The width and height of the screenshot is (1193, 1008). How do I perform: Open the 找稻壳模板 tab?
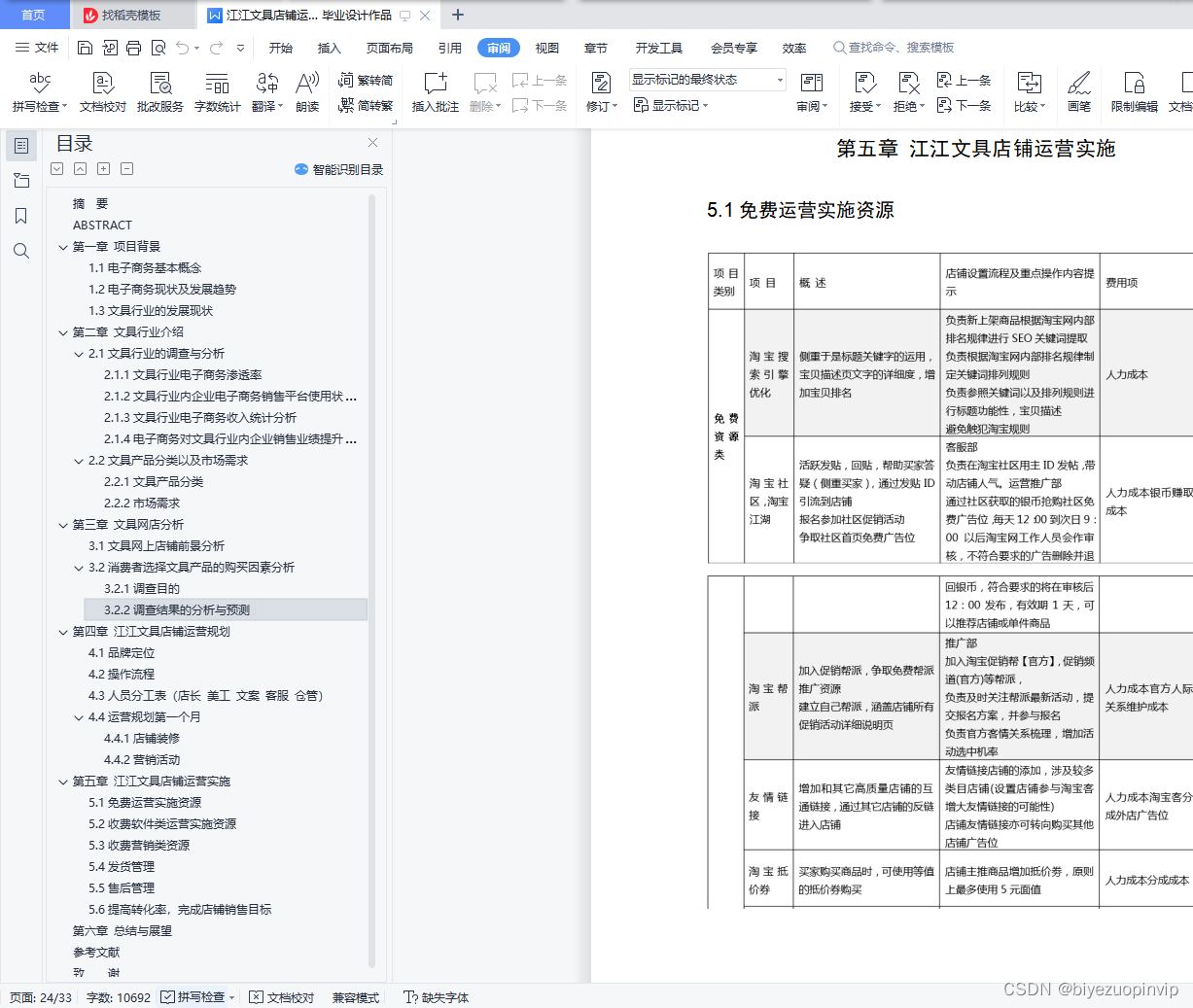coord(132,15)
